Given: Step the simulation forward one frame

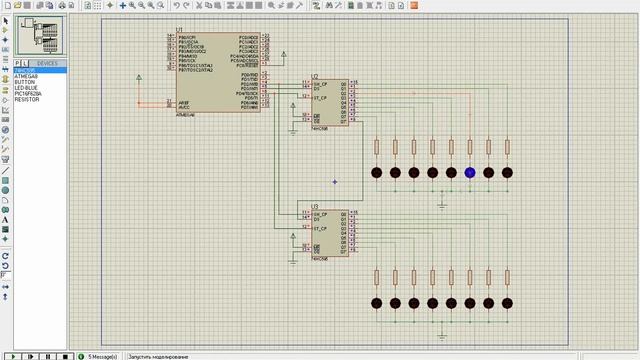Looking at the screenshot, I should click(x=30, y=356).
